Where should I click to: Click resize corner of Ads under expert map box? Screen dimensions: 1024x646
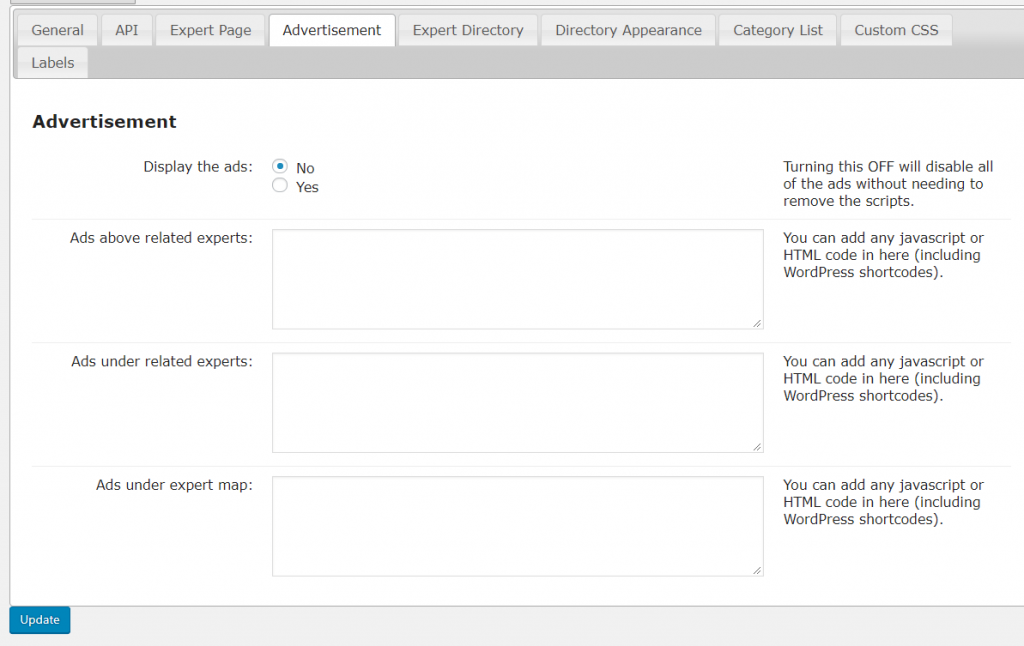click(x=757, y=570)
